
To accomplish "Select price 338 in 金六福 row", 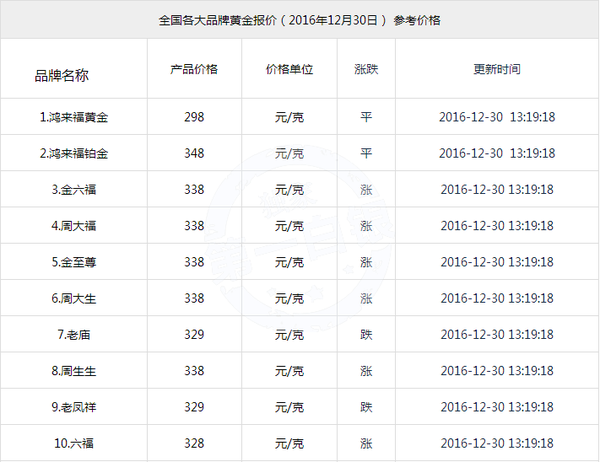I will point(194,189).
